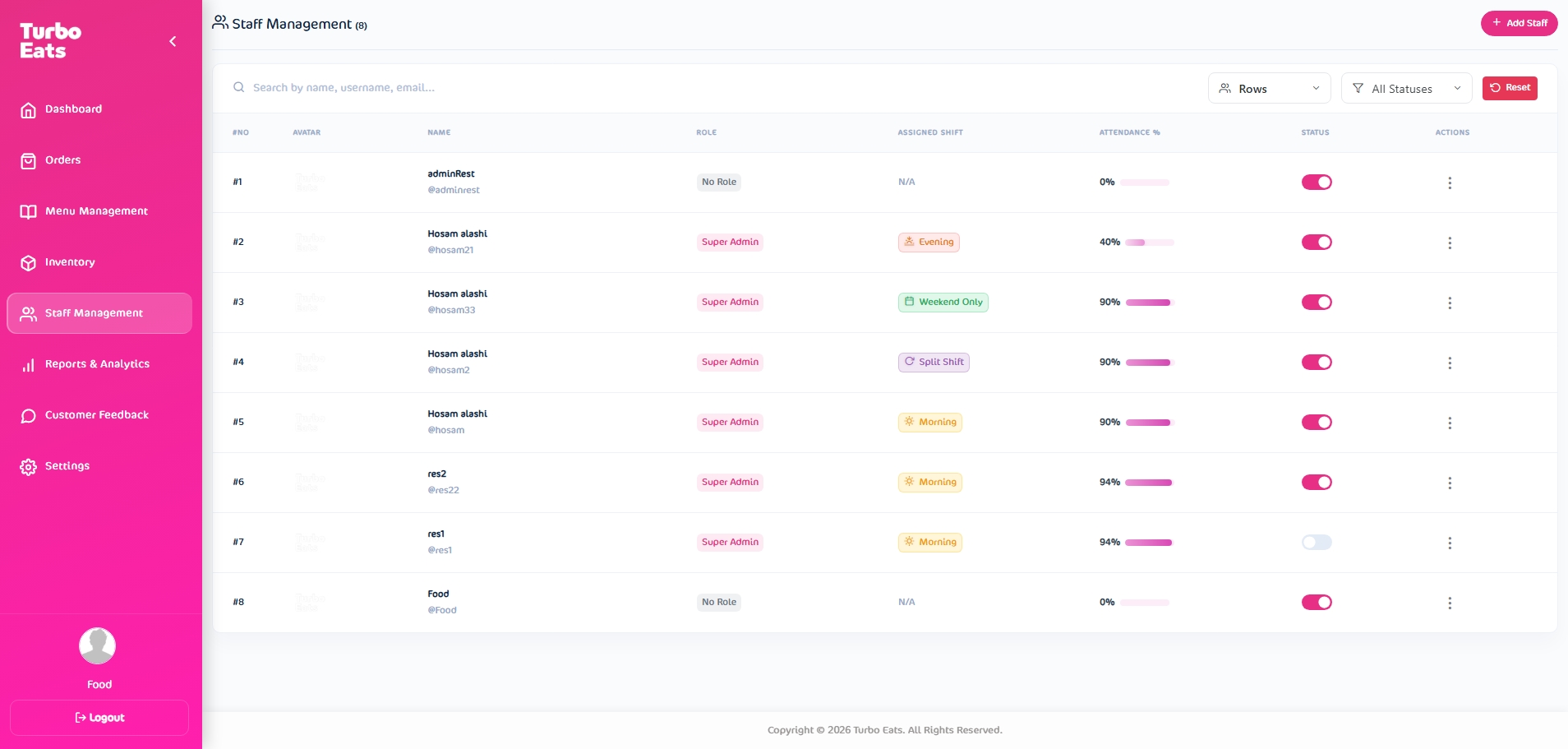Enable the status toggle for res1
1568x749 pixels.
1317,543
